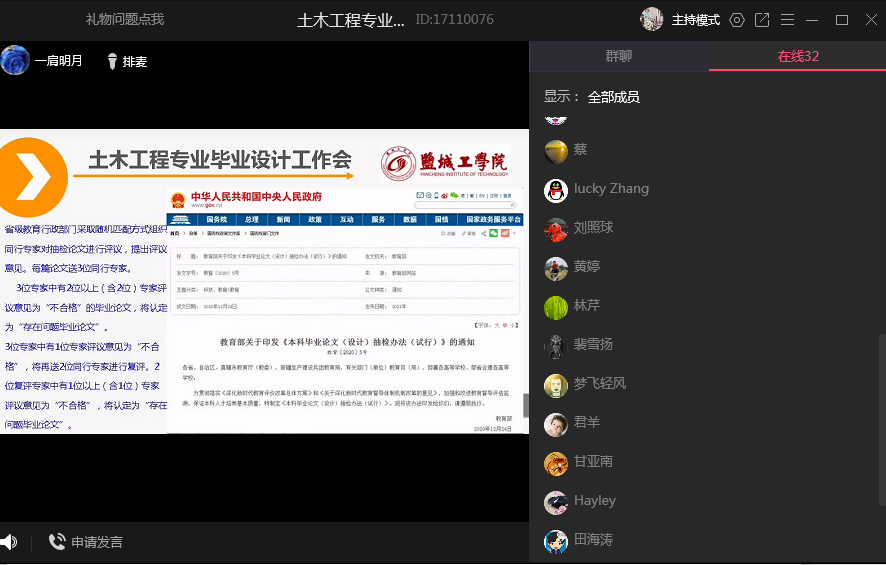Switch to the 群聊 tab
Viewport: 886px width, 565px height.
(619, 56)
